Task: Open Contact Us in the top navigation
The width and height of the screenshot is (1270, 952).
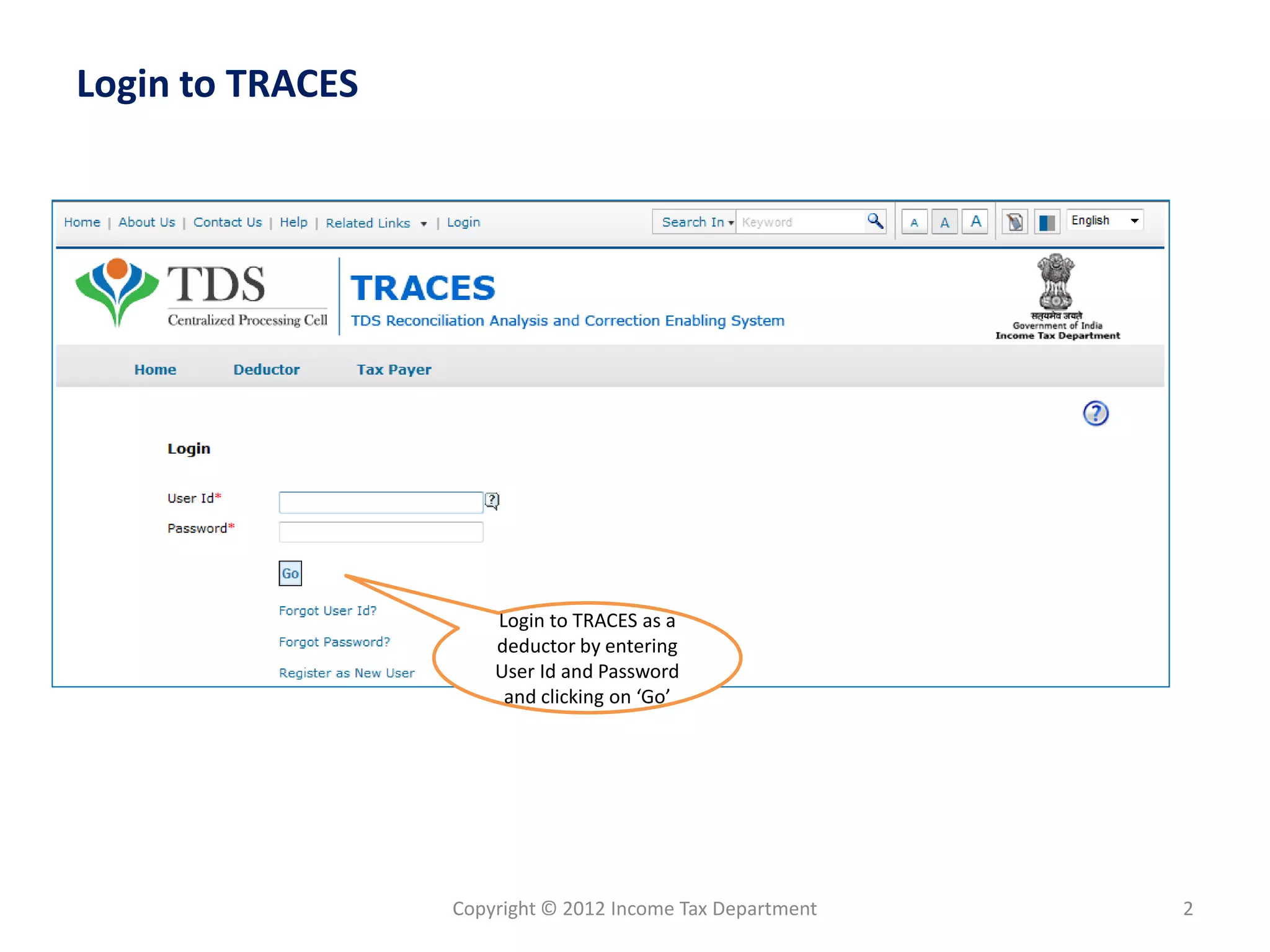Action: [228, 223]
